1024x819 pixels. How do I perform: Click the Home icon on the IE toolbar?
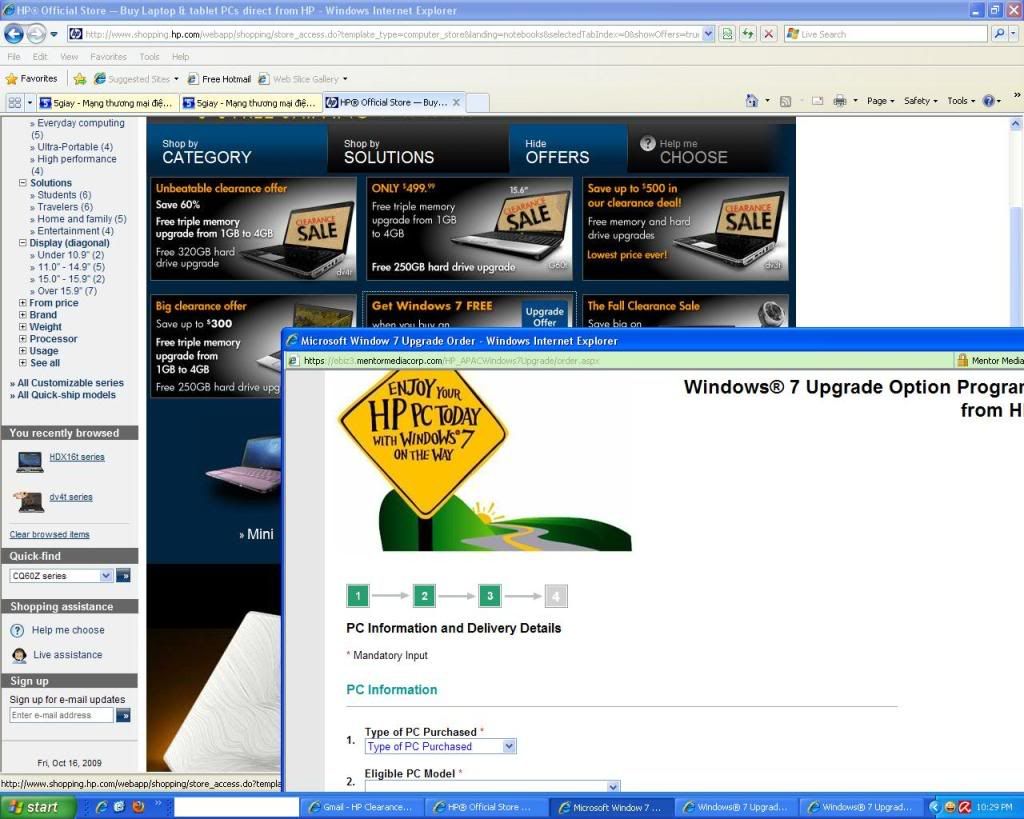coord(752,101)
